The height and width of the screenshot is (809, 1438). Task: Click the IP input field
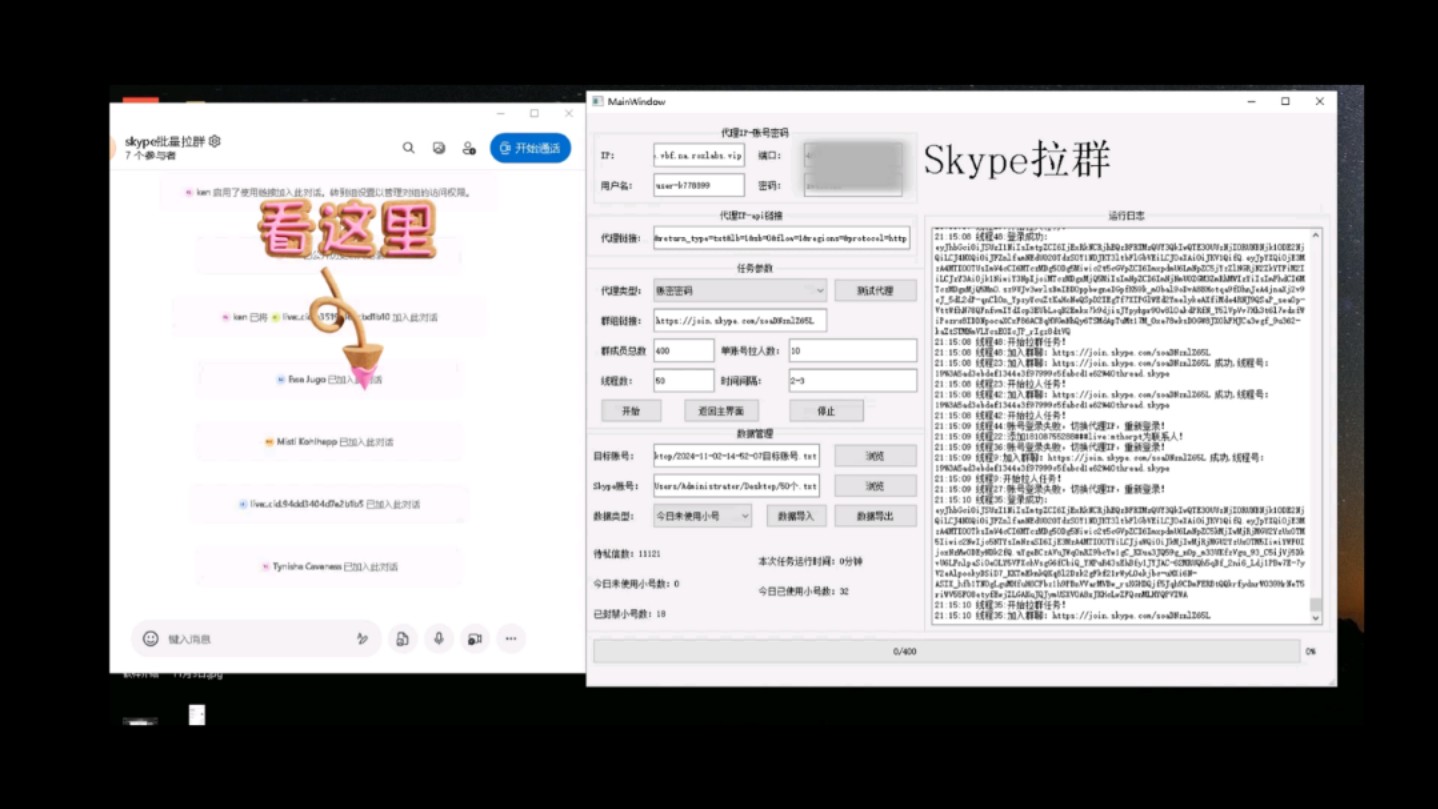699,155
